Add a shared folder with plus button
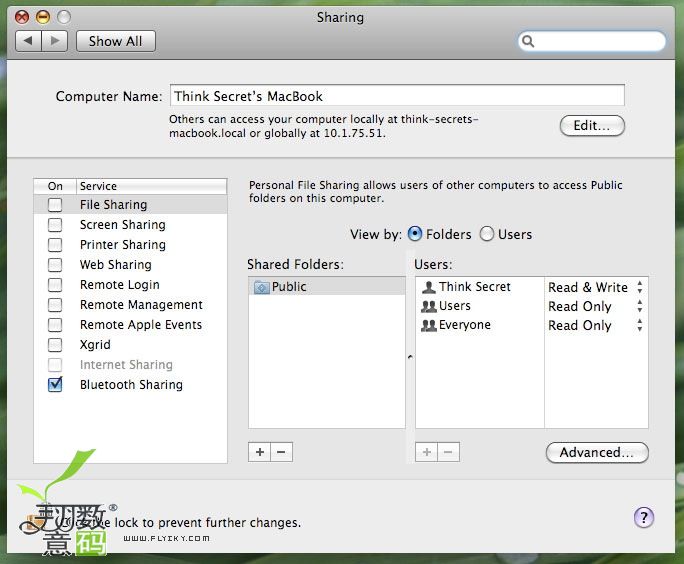684x564 pixels. tap(260, 452)
